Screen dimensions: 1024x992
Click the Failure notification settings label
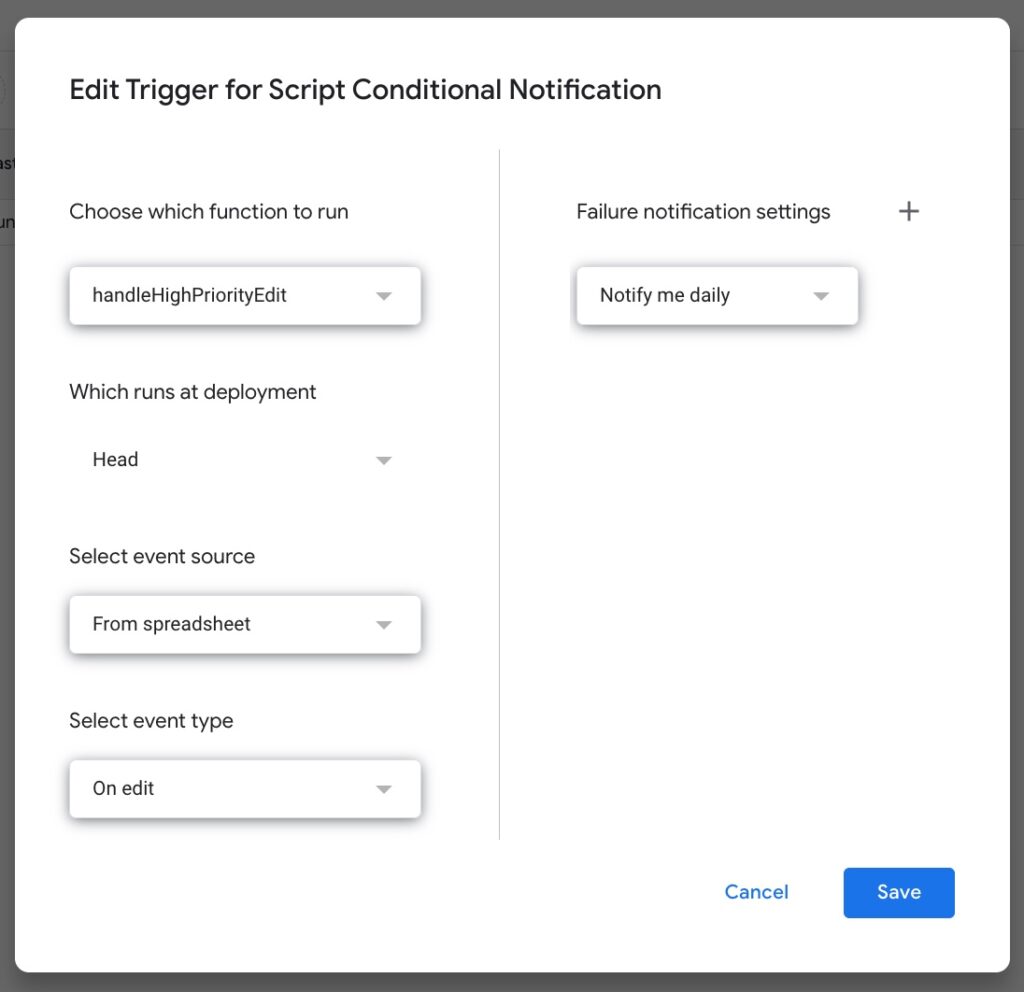click(x=703, y=212)
